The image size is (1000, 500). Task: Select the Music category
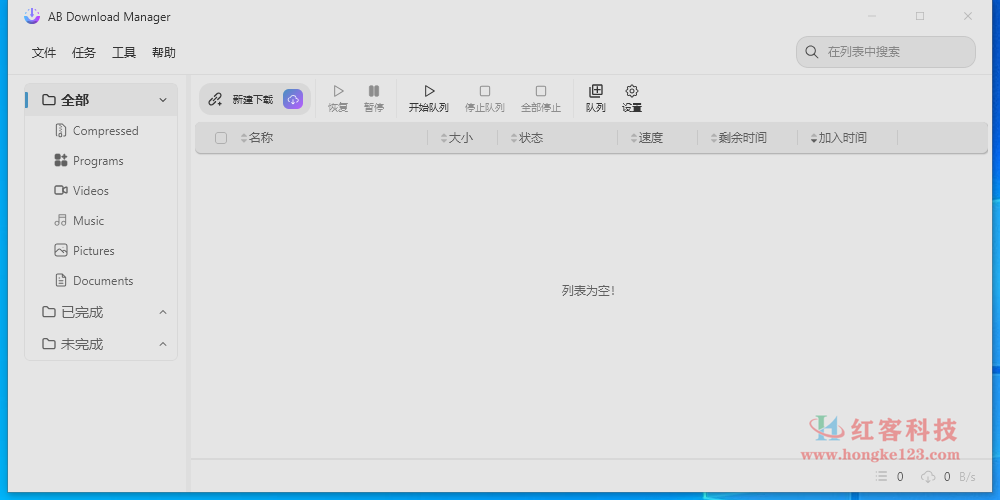tap(101, 221)
